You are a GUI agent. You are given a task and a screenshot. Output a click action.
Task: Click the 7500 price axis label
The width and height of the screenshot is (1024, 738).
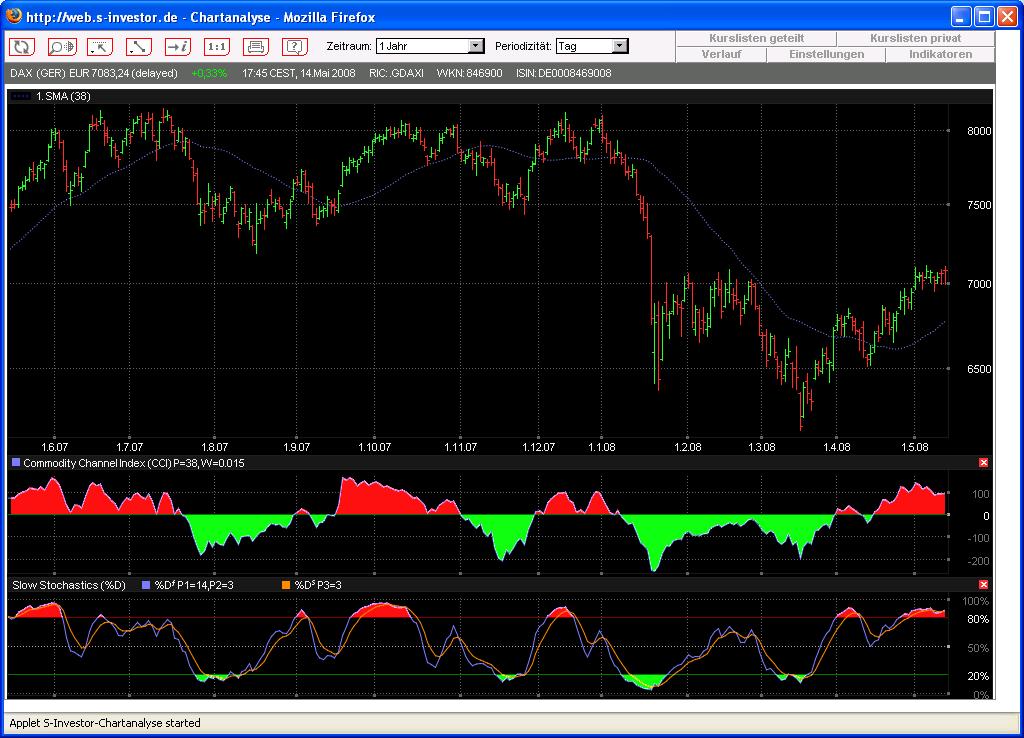tap(979, 204)
